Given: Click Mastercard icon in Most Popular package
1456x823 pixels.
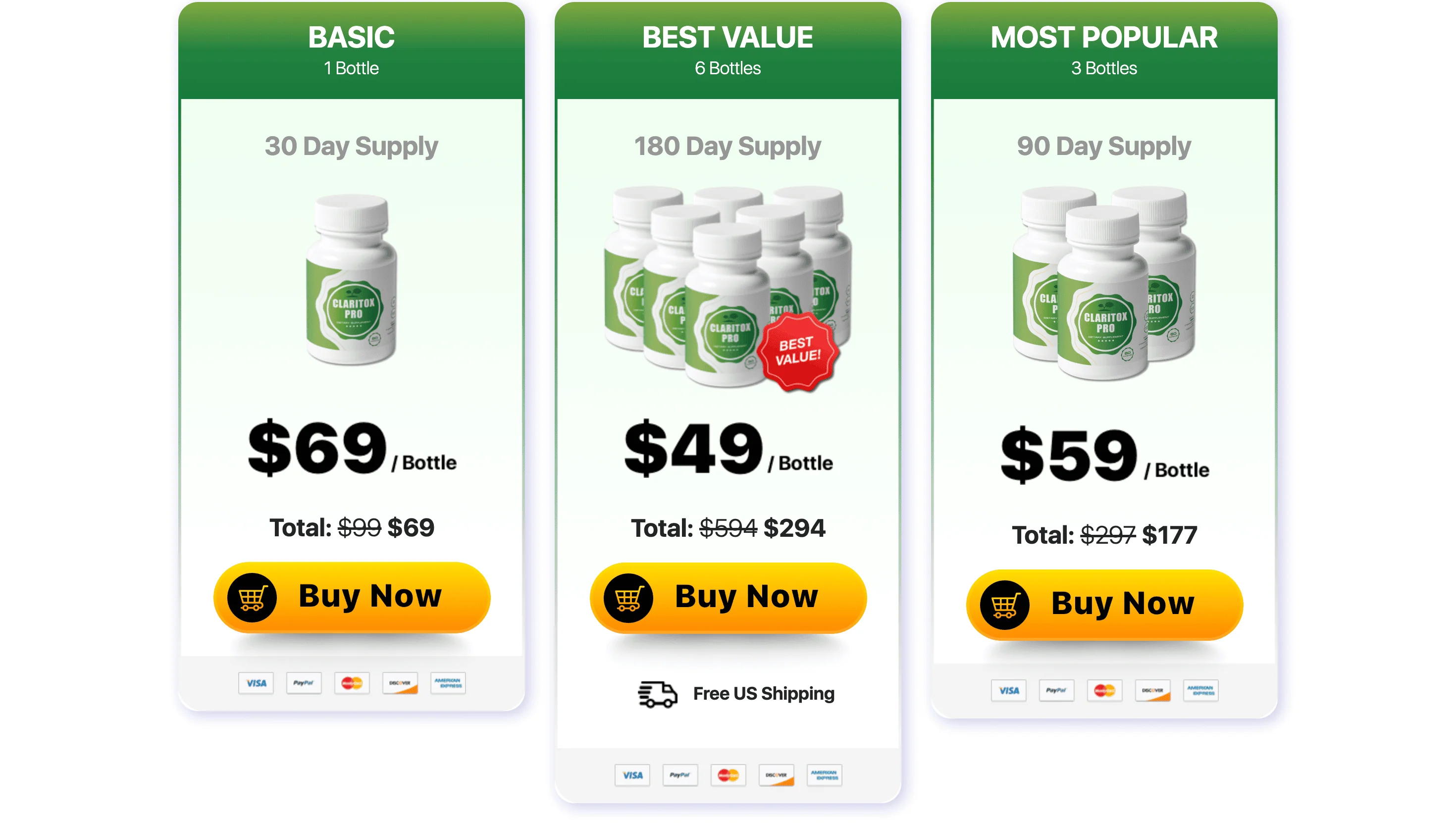Looking at the screenshot, I should pos(1104,690).
